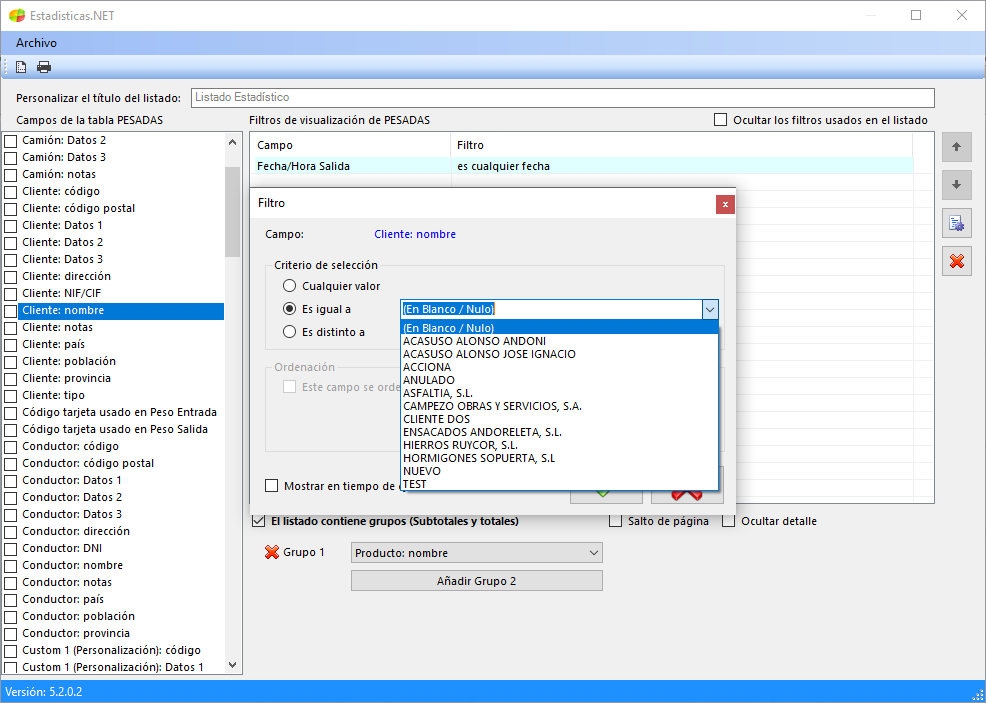Click the field list scrollbar up arrow
The width and height of the screenshot is (986, 703).
[233, 142]
